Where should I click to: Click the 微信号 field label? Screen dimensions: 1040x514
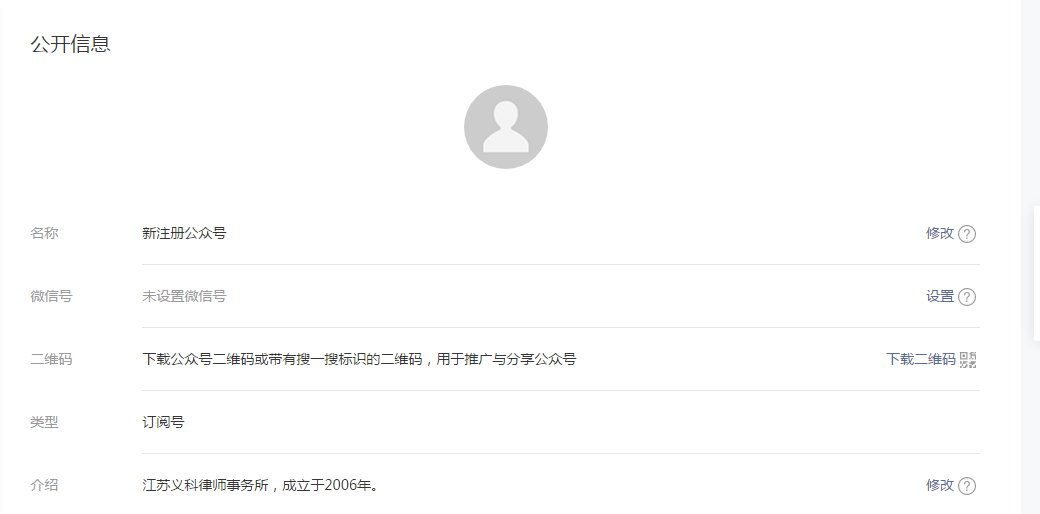(51, 296)
